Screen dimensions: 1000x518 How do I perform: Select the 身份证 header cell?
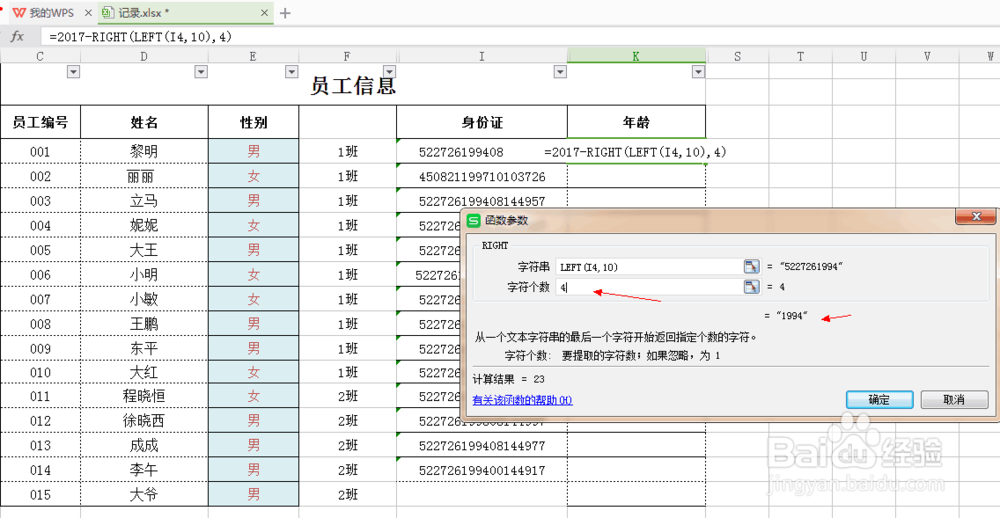click(x=482, y=122)
